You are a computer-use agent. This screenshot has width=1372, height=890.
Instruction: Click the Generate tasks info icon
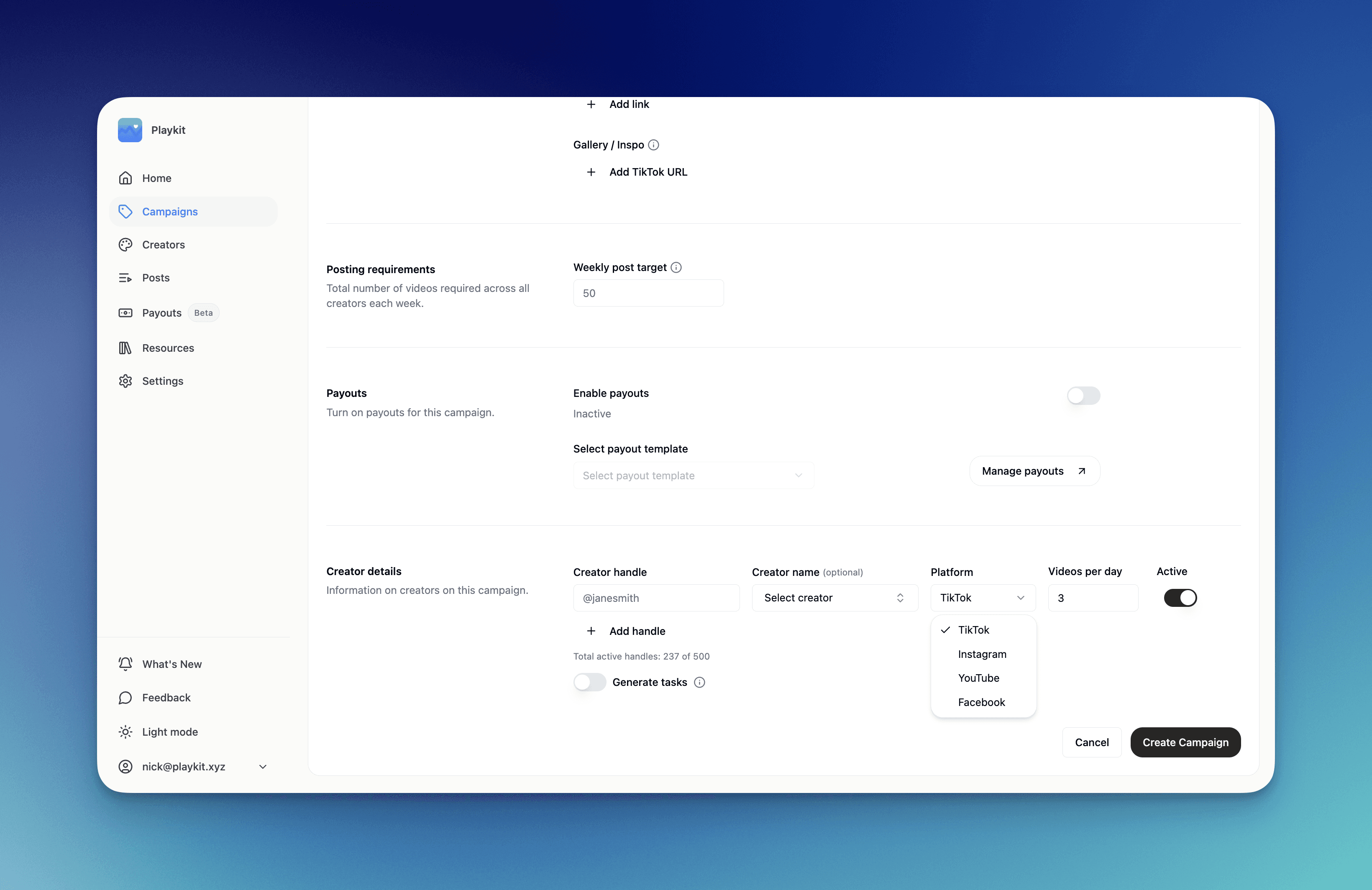coord(699,683)
